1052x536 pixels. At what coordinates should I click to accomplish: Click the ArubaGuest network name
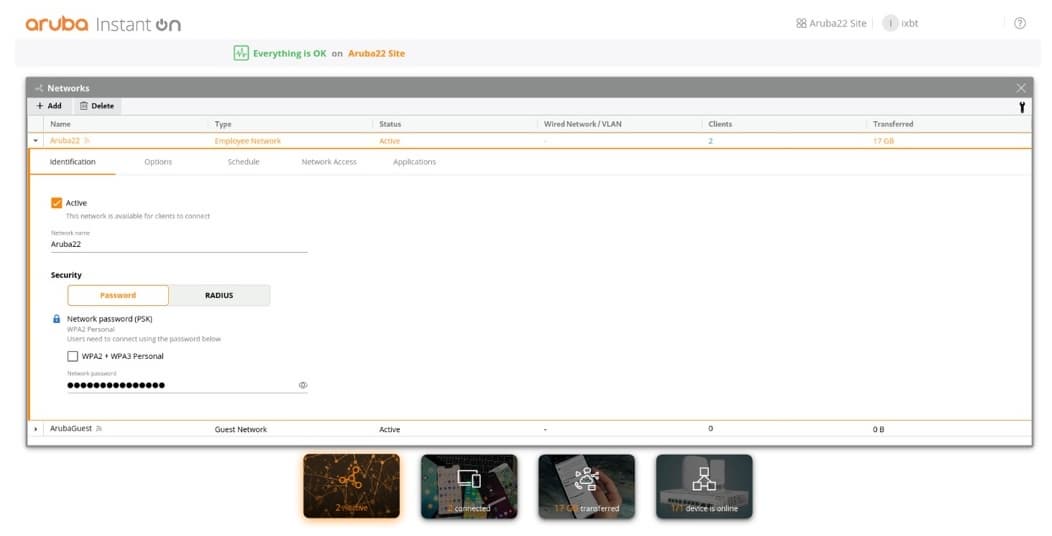[x=71, y=429]
